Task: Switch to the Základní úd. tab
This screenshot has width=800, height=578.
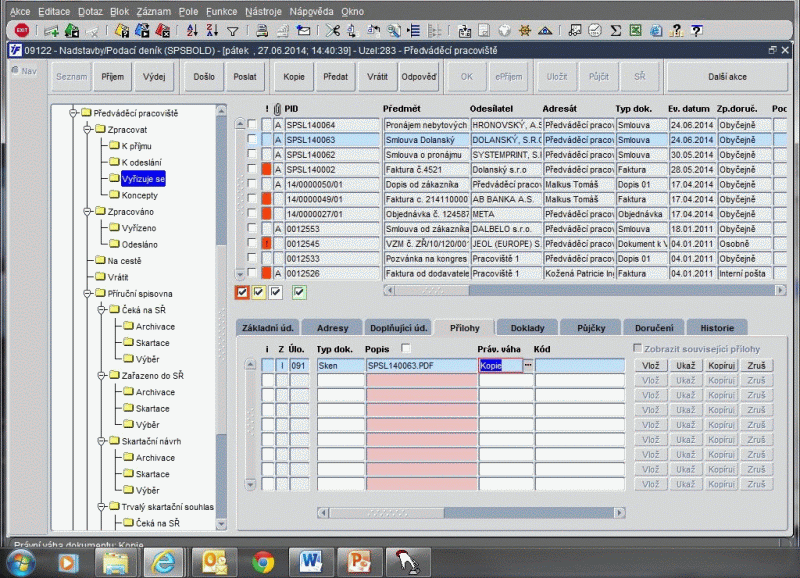Action: point(268,328)
